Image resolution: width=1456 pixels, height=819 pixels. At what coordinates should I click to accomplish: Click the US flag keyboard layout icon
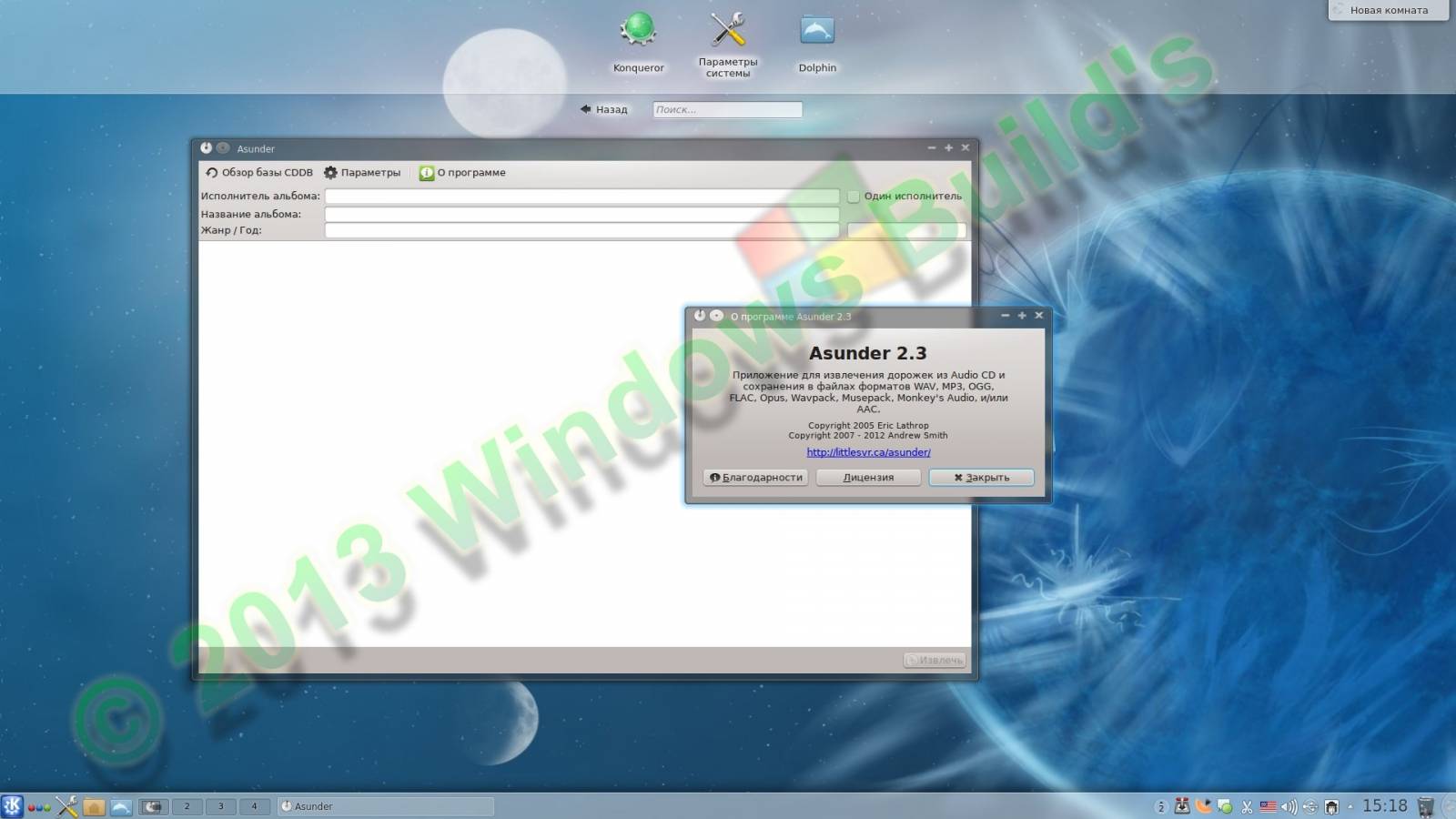tap(1268, 806)
